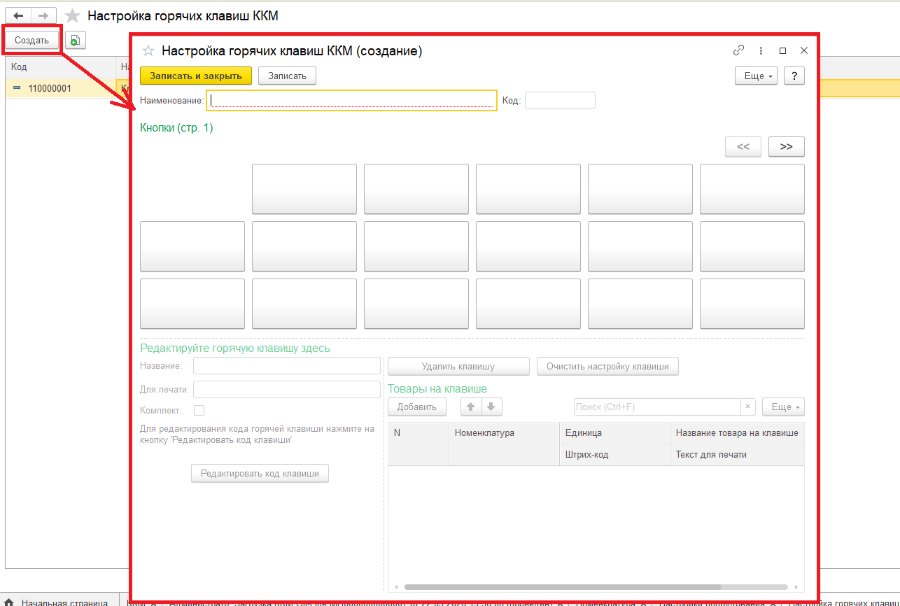The height and width of the screenshot is (606, 900).
Task: Go forward with the right arrow button
Action: point(43,15)
